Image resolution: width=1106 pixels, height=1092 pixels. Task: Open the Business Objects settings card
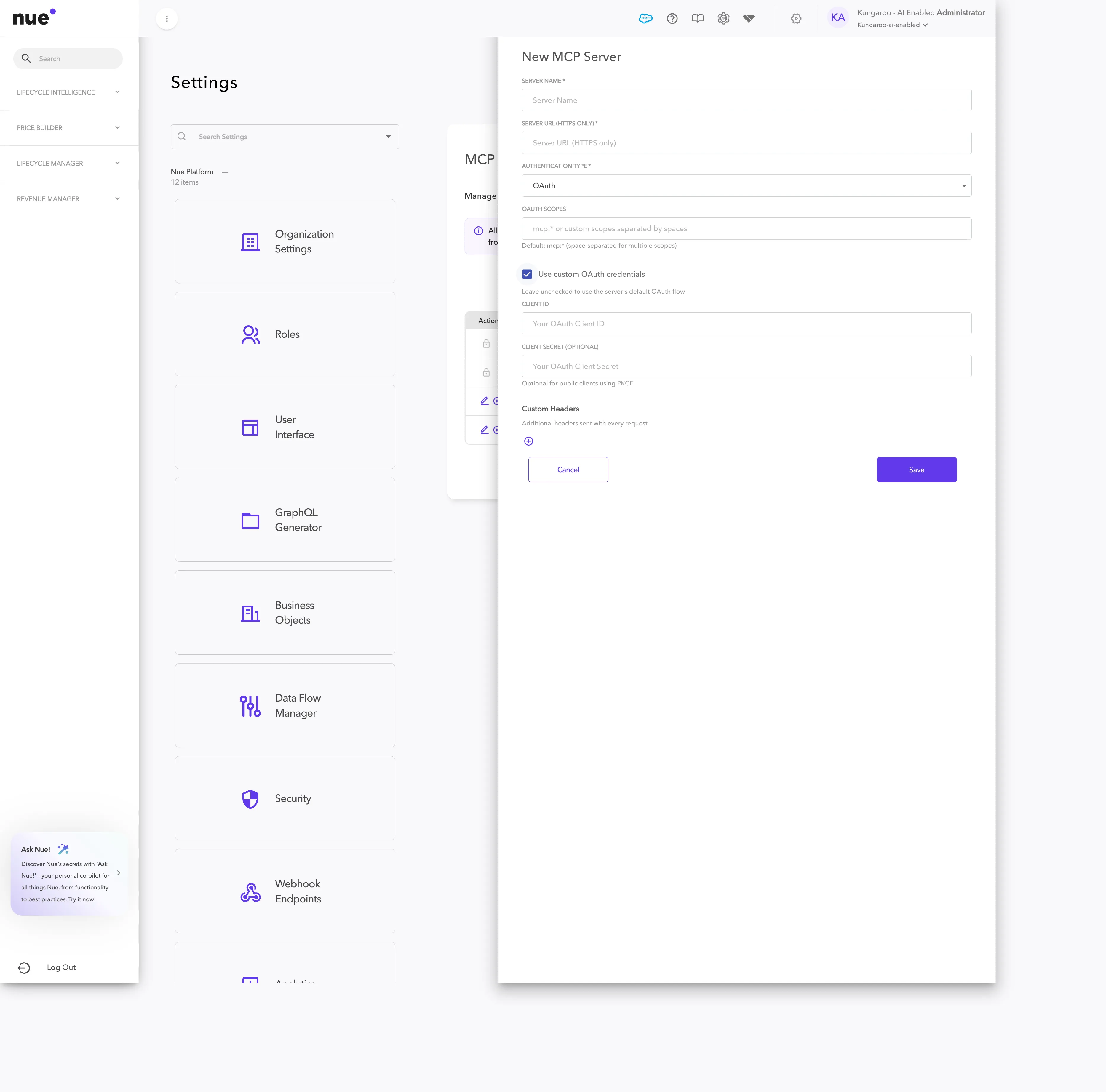pyautogui.click(x=285, y=612)
